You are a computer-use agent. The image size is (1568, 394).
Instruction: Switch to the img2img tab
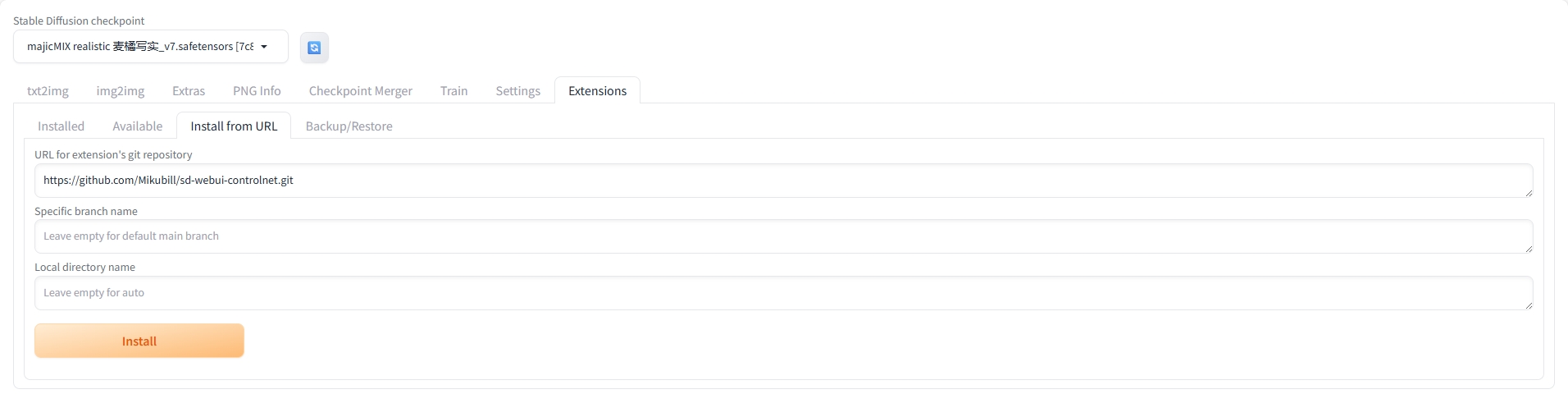pyautogui.click(x=121, y=90)
